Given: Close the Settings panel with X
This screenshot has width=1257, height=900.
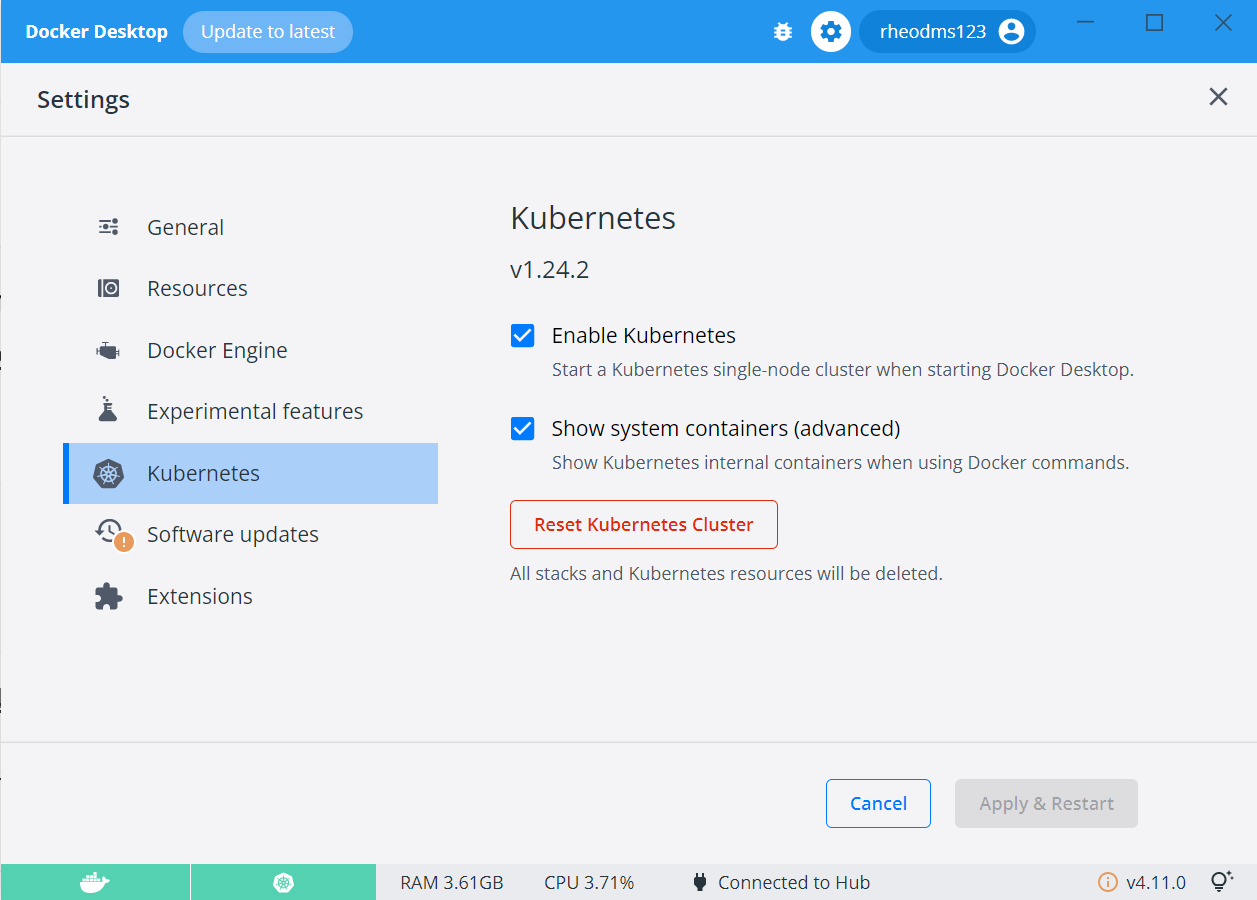Looking at the screenshot, I should [x=1218, y=97].
